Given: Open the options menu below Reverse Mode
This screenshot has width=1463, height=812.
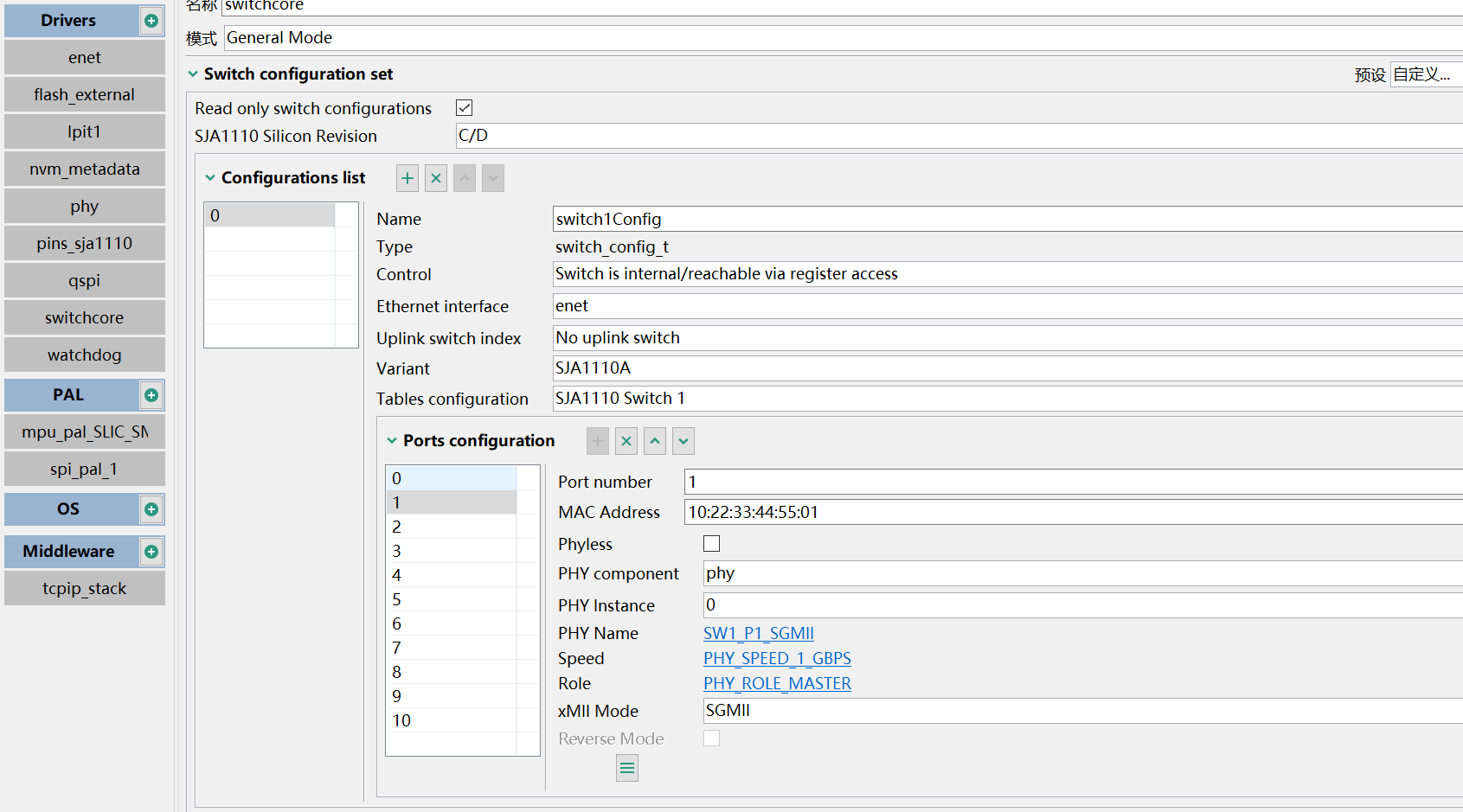Looking at the screenshot, I should coord(626,767).
